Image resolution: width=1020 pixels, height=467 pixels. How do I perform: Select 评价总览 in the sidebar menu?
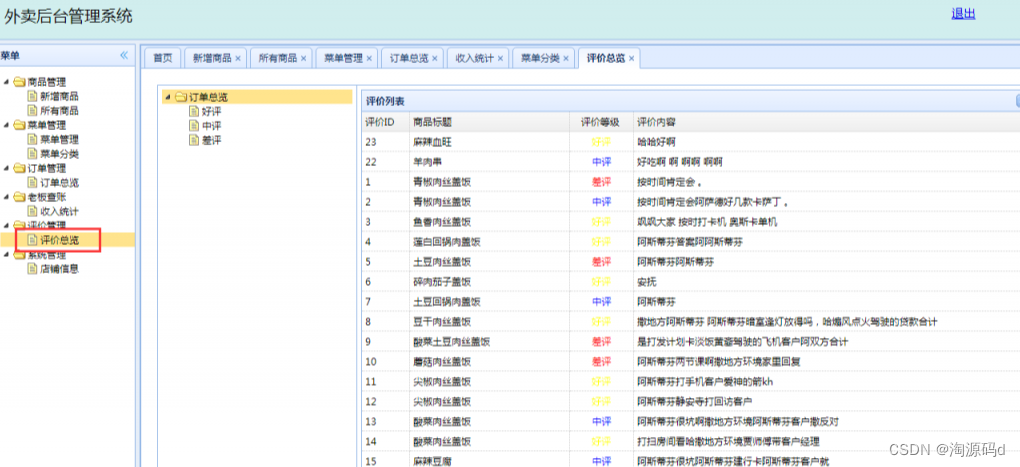(x=59, y=240)
